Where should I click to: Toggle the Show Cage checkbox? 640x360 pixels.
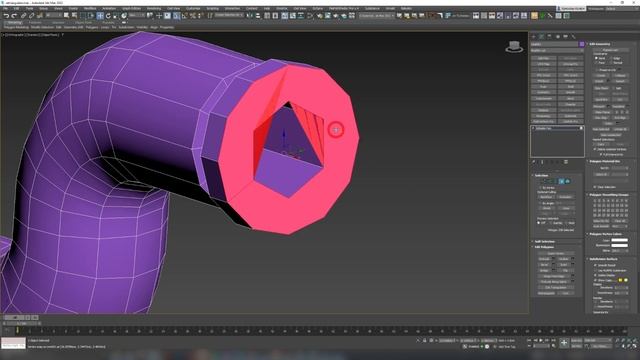[x=595, y=280]
